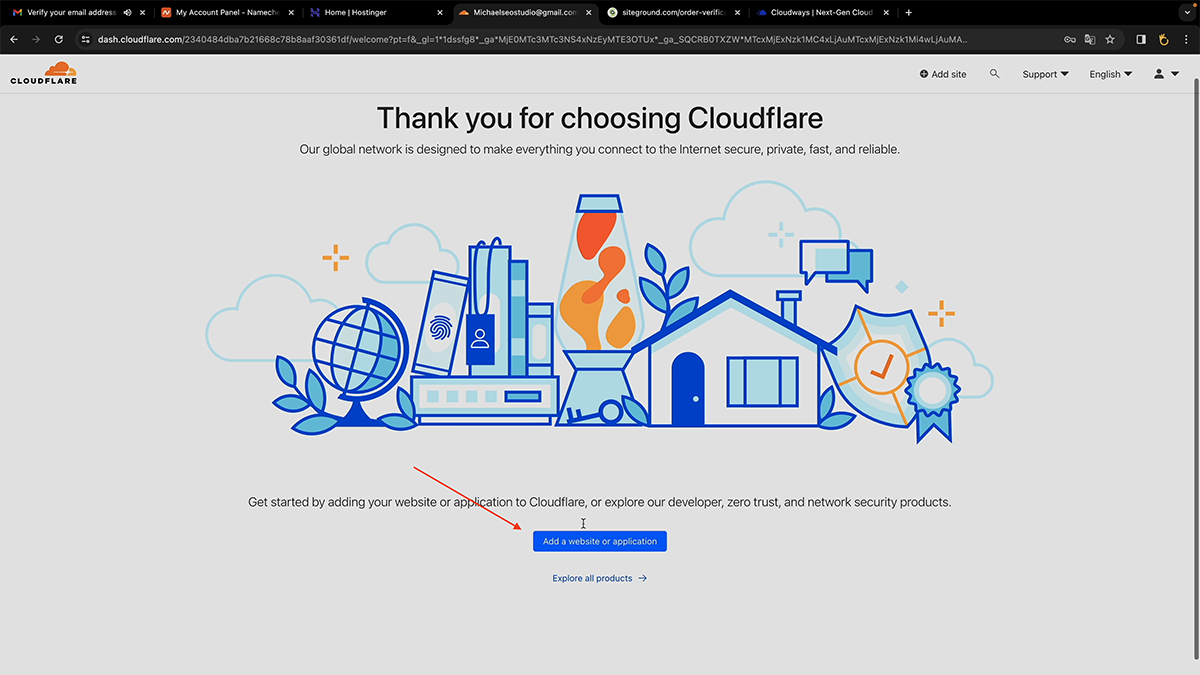View site information icon in address bar

(x=86, y=39)
